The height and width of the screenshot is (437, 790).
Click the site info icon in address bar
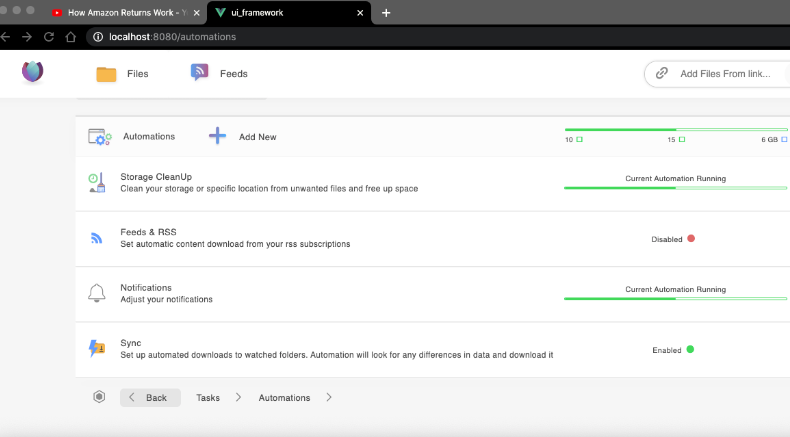(98, 37)
